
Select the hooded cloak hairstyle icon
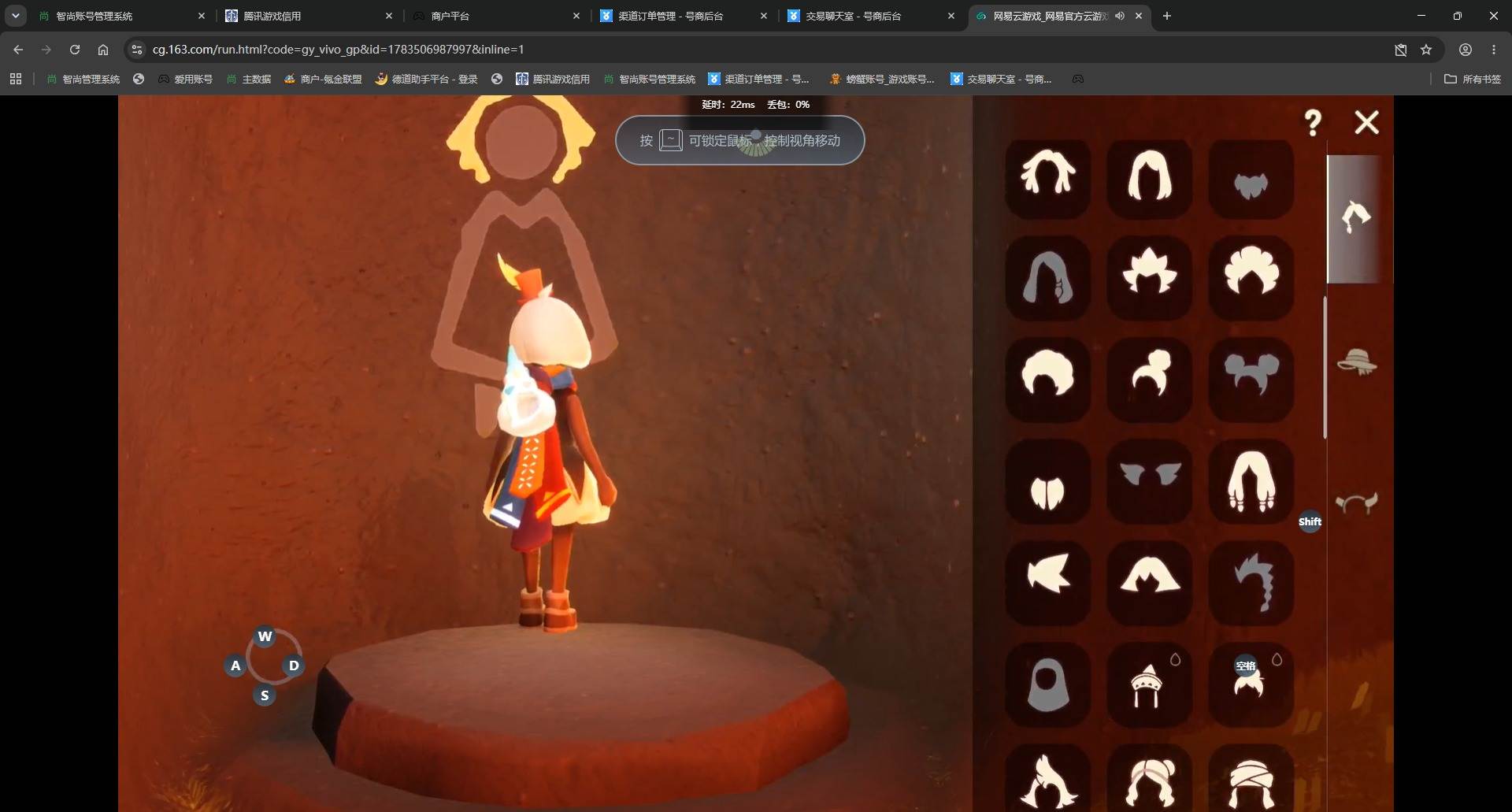[1048, 684]
